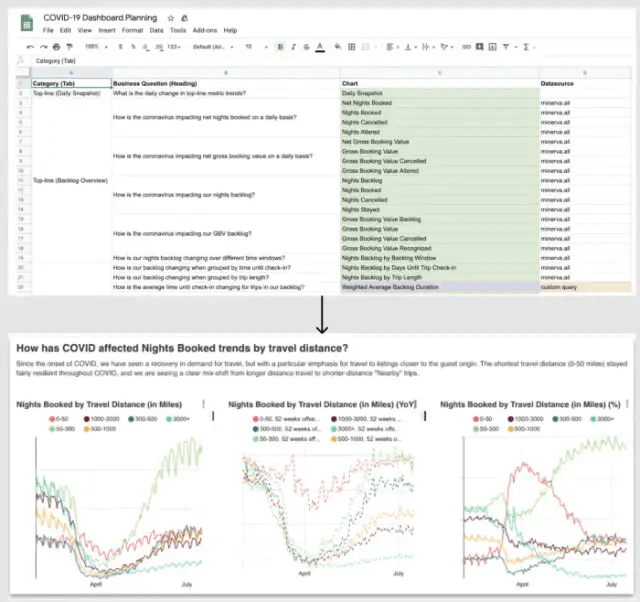This screenshot has width=640, height=602.
Task: Open the Add-ons menu
Action: (204, 31)
